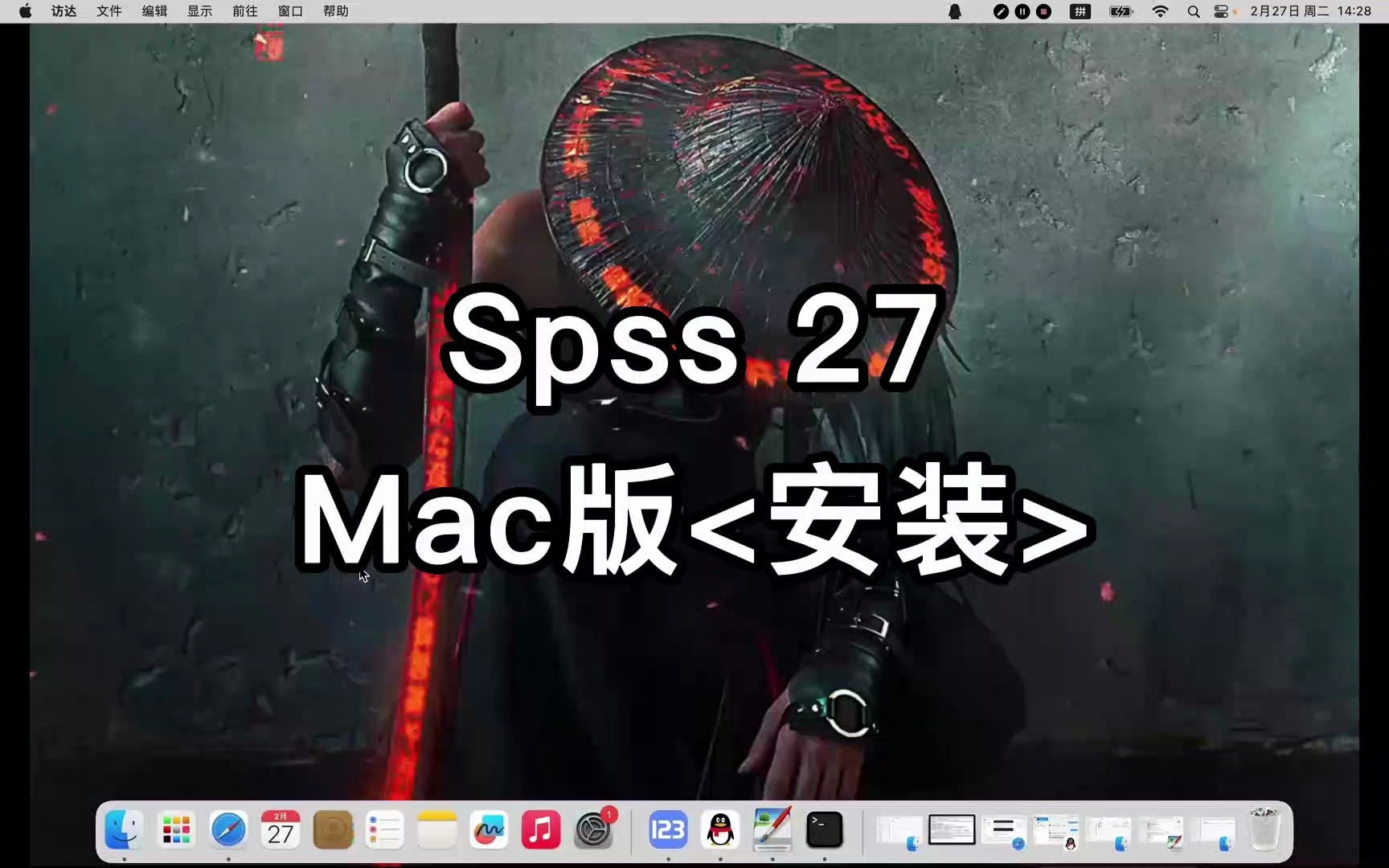
Task: Restore minimized QQ window thumbnail
Action: [1056, 832]
